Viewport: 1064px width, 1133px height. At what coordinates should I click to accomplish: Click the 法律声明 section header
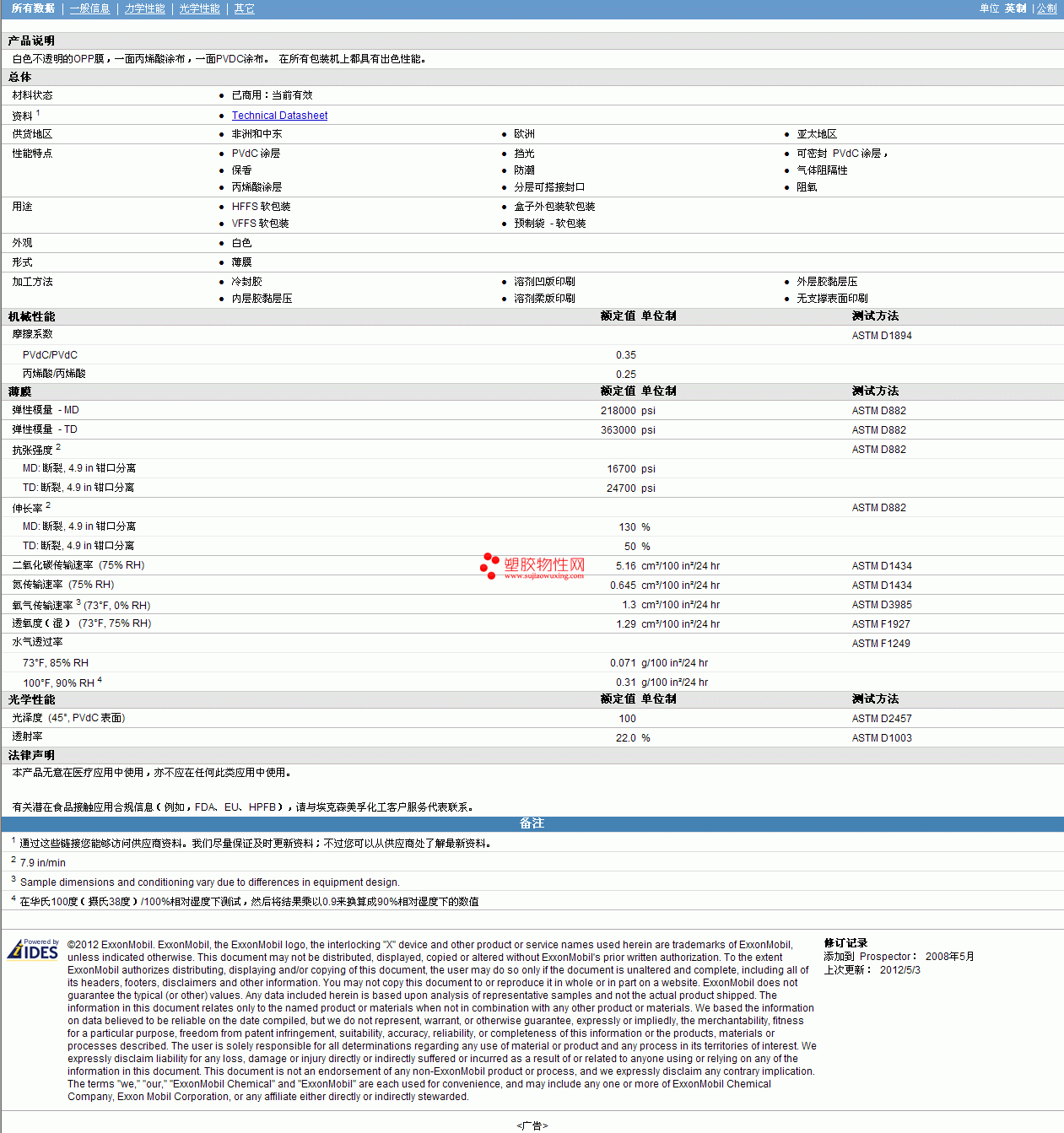[31, 755]
